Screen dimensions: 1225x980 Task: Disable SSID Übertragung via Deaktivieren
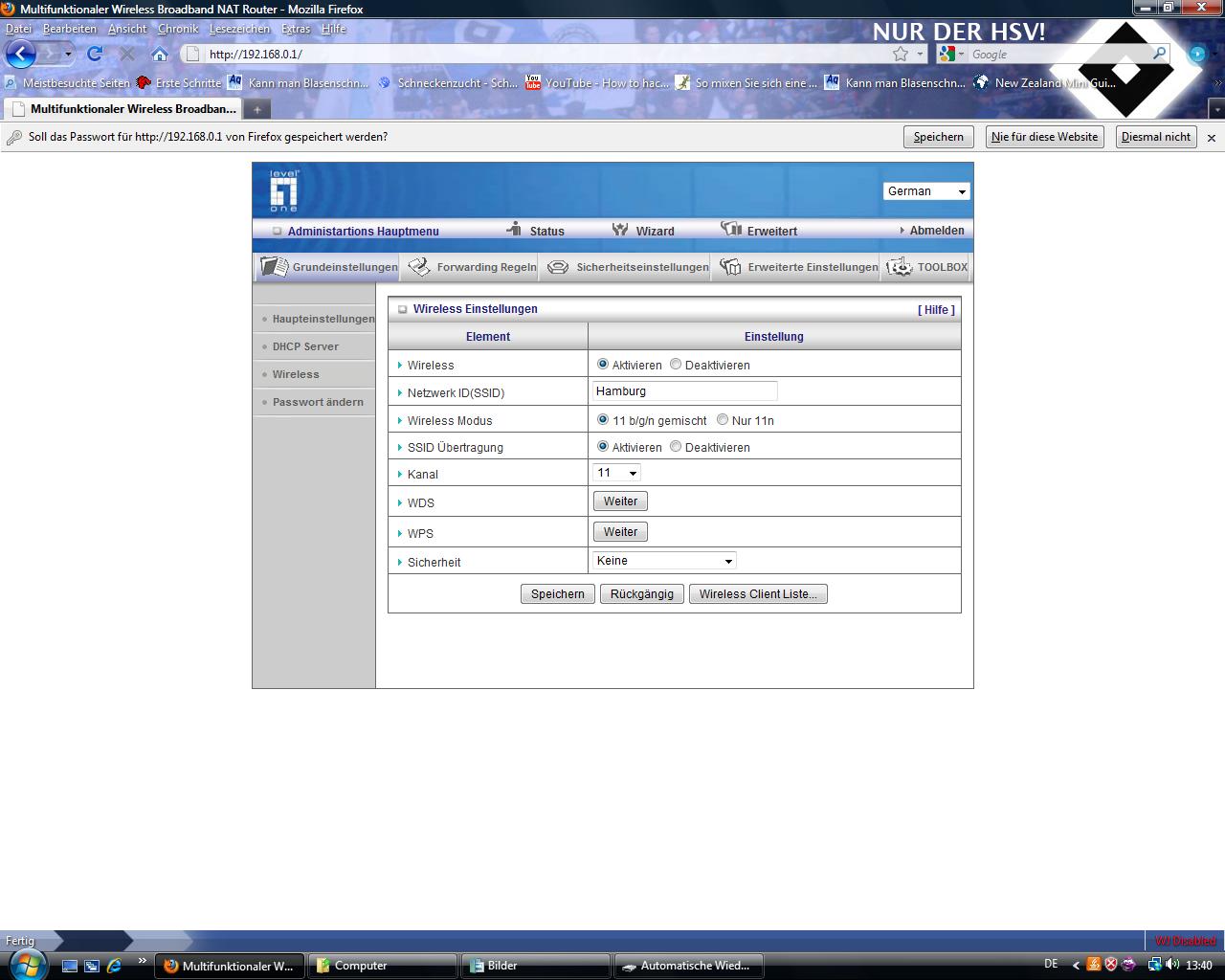(676, 447)
